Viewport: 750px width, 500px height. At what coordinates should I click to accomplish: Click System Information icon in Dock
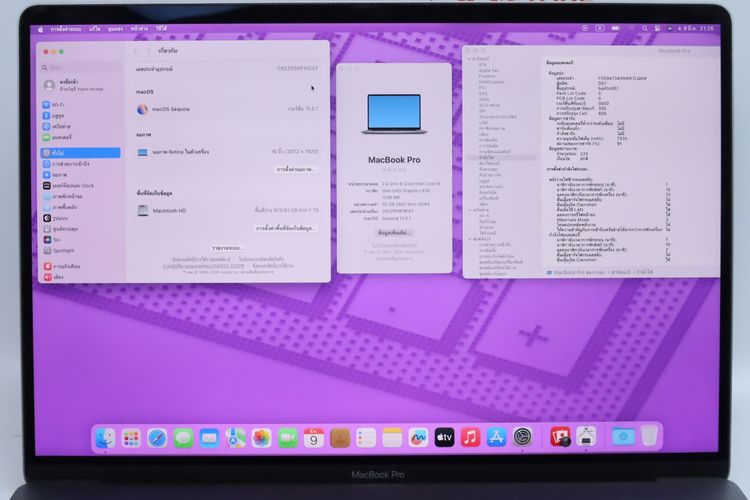tap(586, 437)
